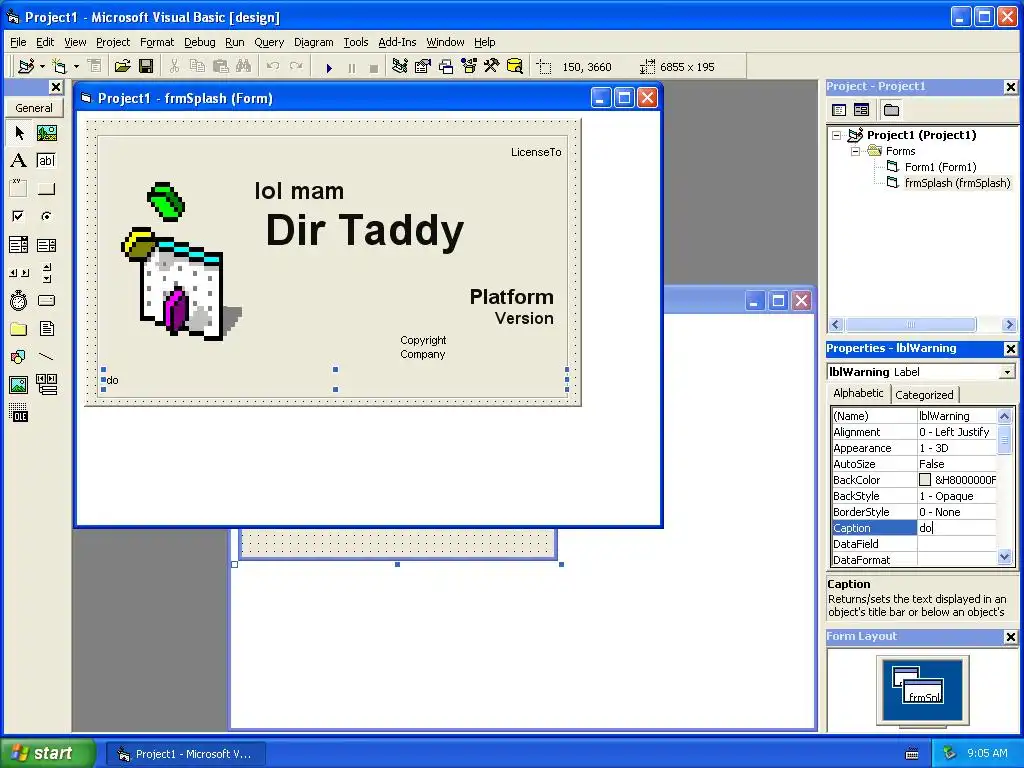Open the Debug menu

point(199,42)
